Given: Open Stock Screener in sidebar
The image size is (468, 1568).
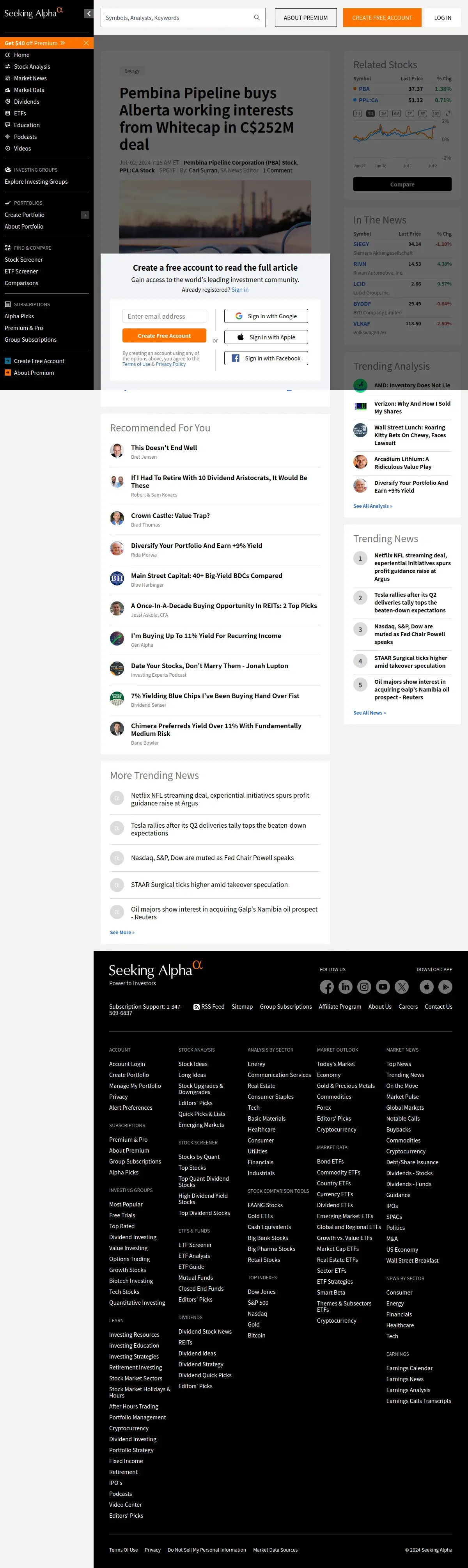Looking at the screenshot, I should pos(24,260).
